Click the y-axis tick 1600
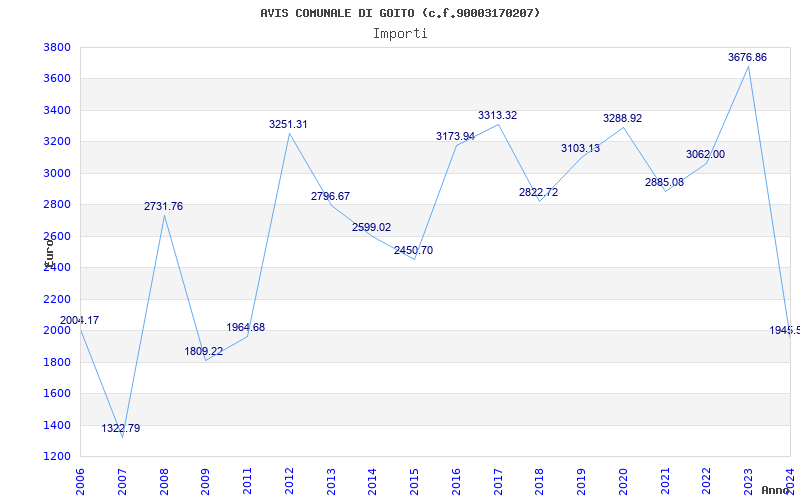800x500 pixels. tap(57, 393)
